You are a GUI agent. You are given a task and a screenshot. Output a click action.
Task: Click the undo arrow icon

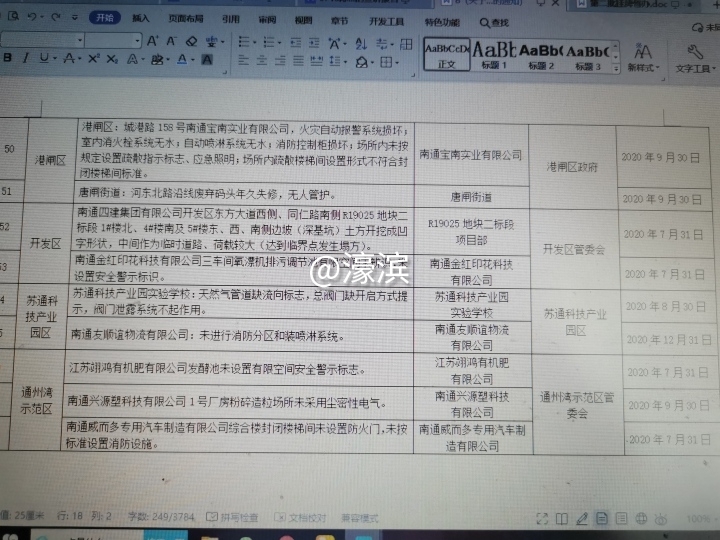pos(34,18)
